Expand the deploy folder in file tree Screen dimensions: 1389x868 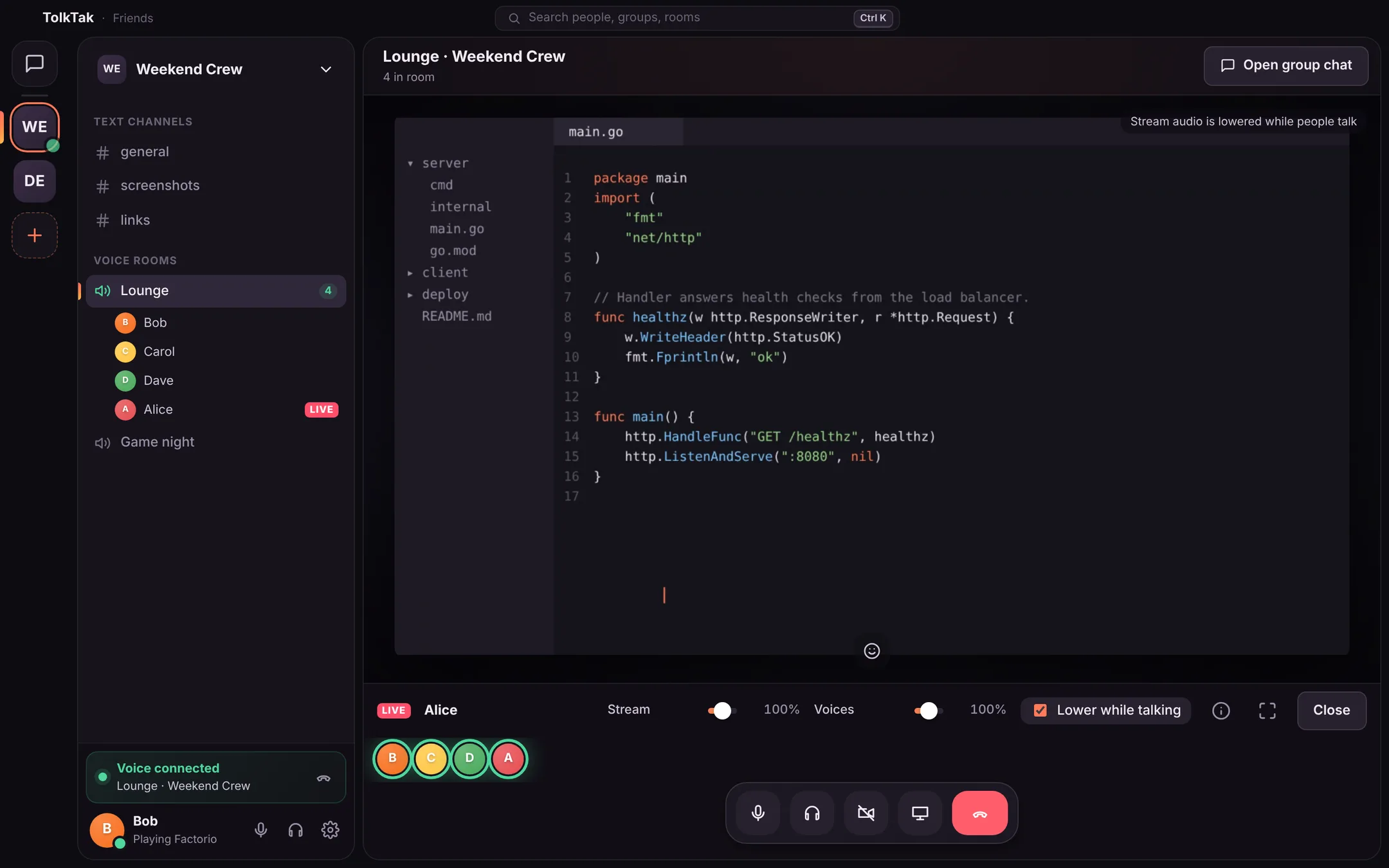tap(410, 294)
